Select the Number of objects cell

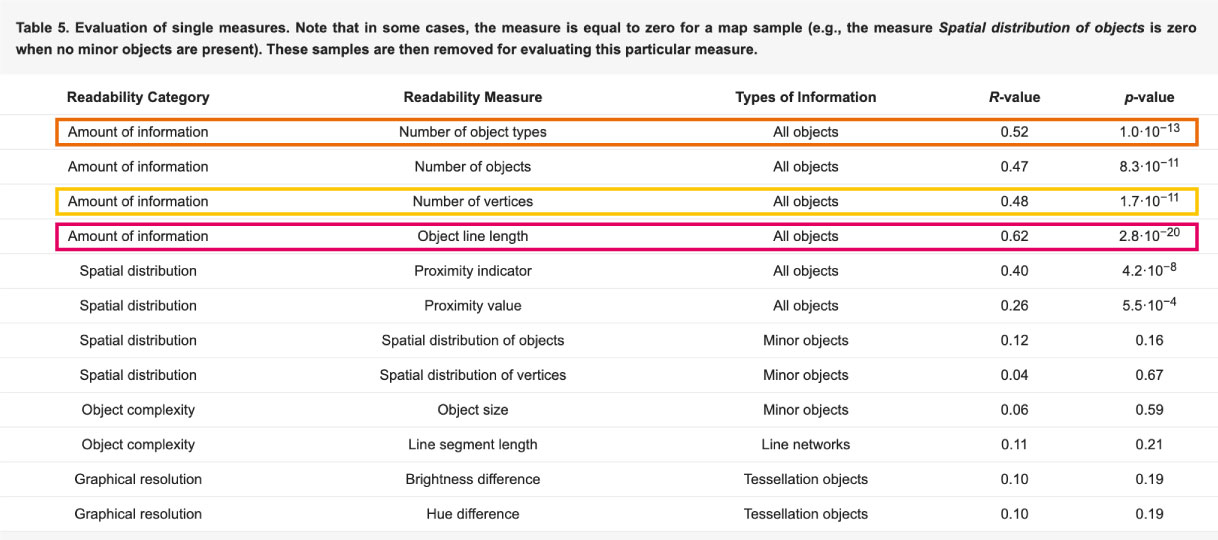pyautogui.click(x=473, y=167)
